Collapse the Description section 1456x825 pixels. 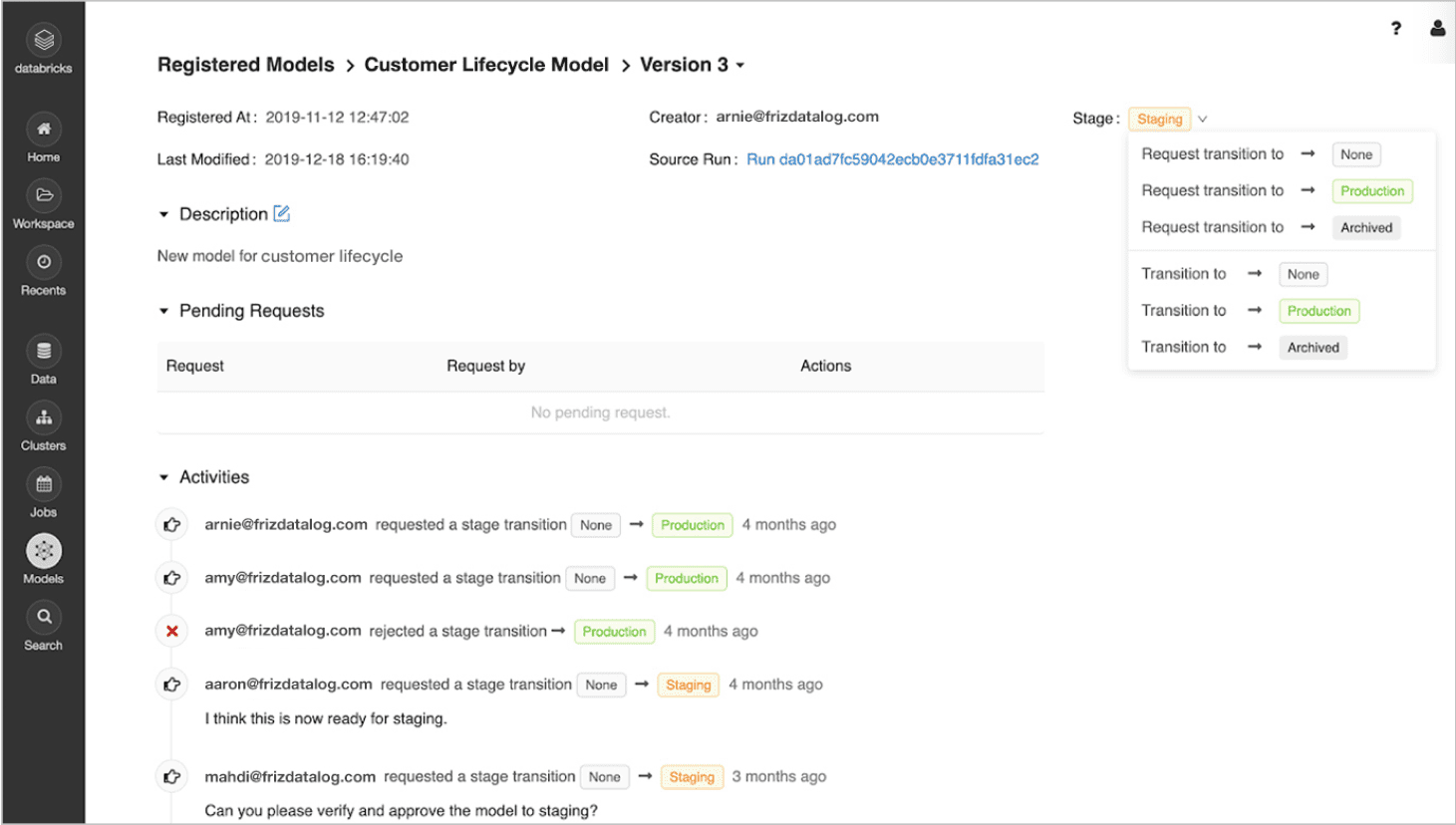(x=164, y=214)
